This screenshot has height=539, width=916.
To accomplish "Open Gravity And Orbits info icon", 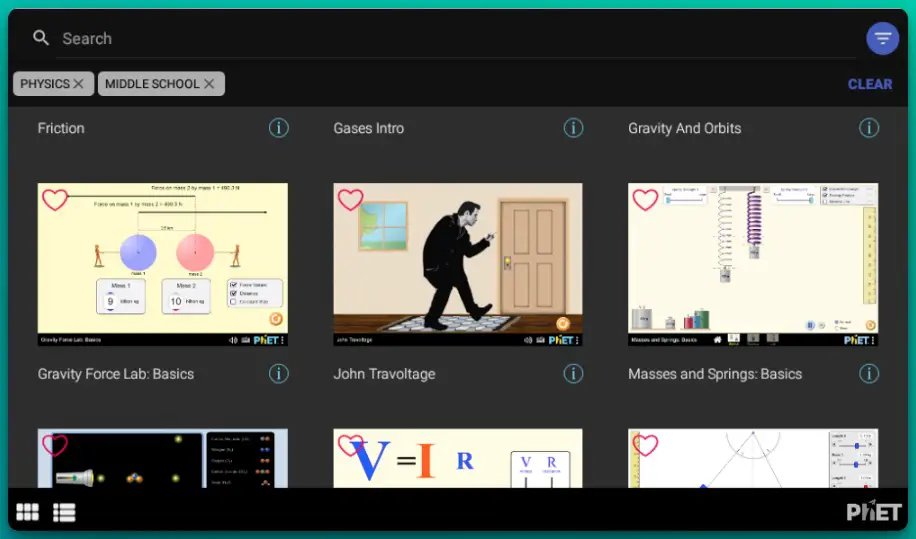I will tap(869, 128).
